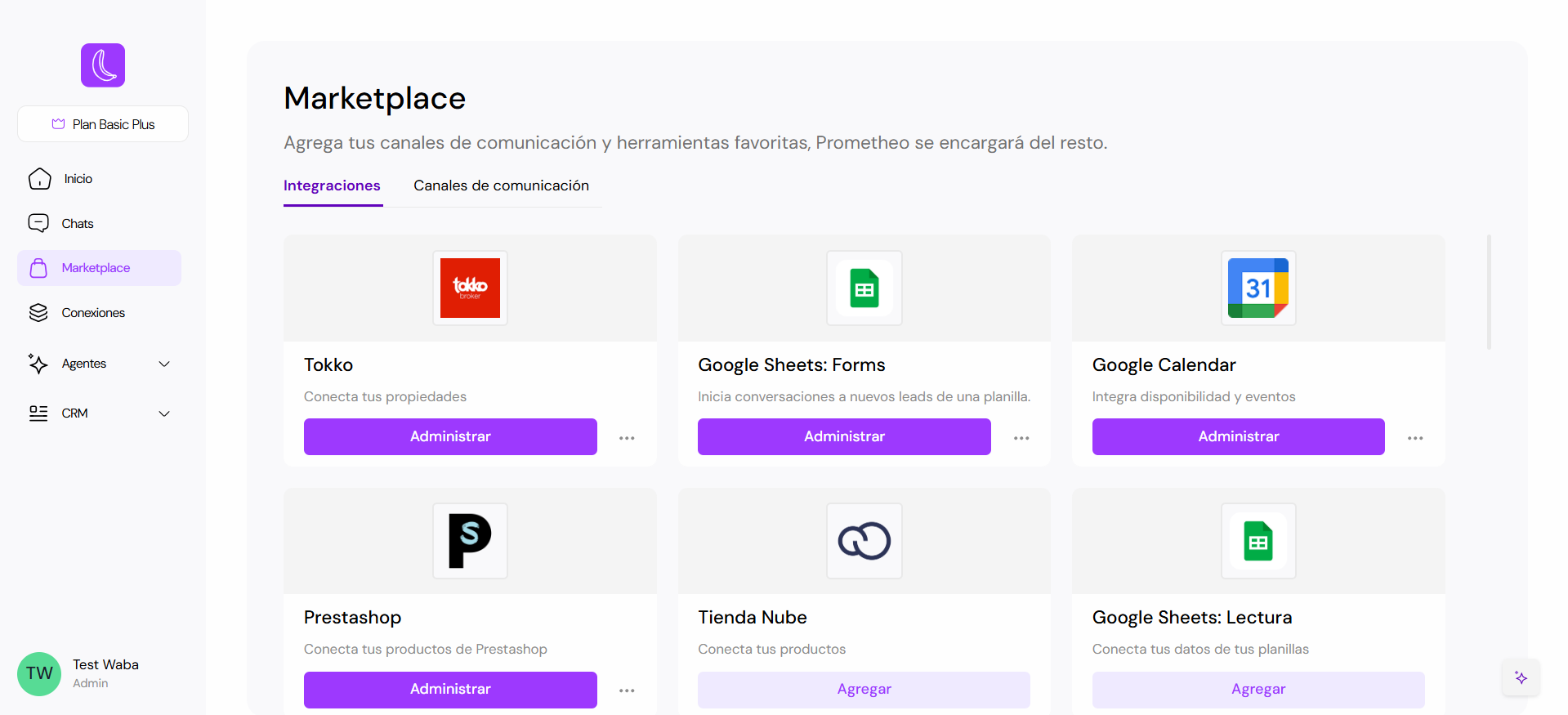Click Administrar for Google Sheets: Forms

(844, 436)
